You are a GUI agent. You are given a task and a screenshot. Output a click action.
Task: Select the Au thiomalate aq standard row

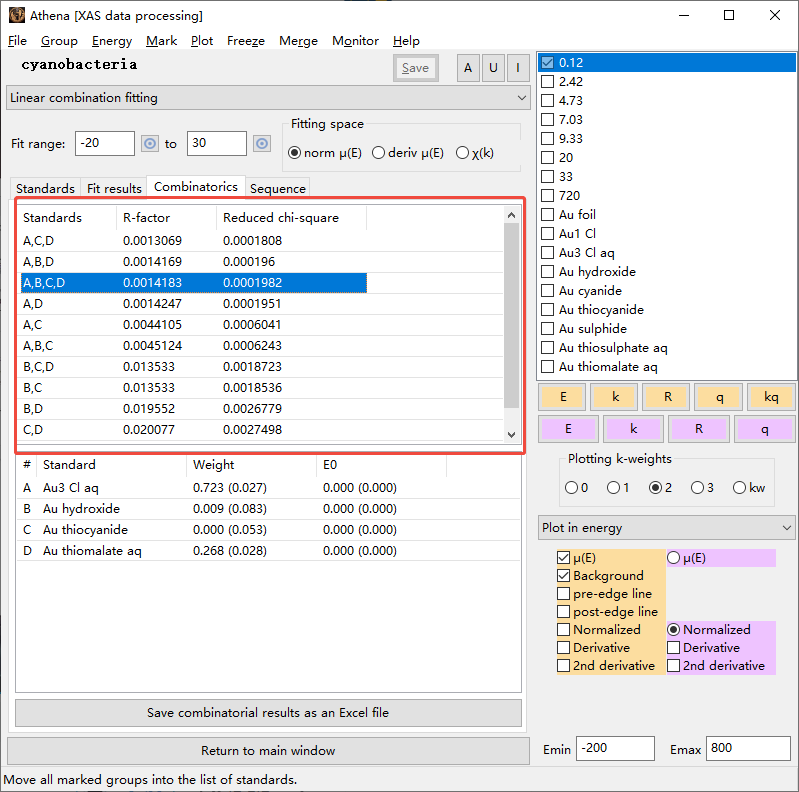point(268,551)
